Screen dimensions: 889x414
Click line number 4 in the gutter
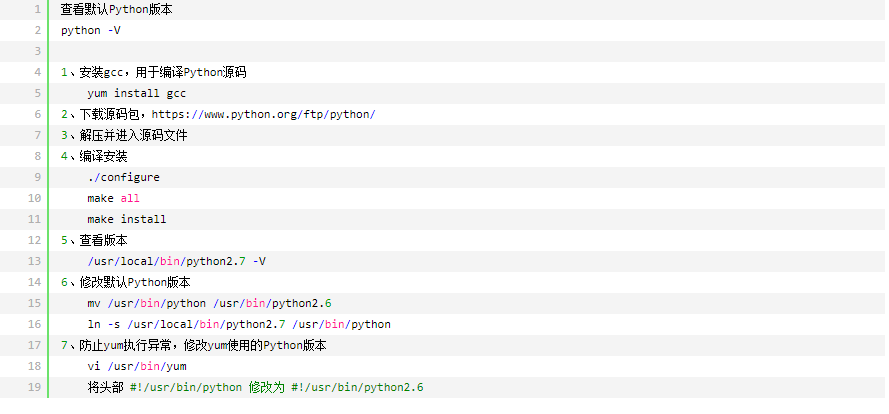coord(36,72)
